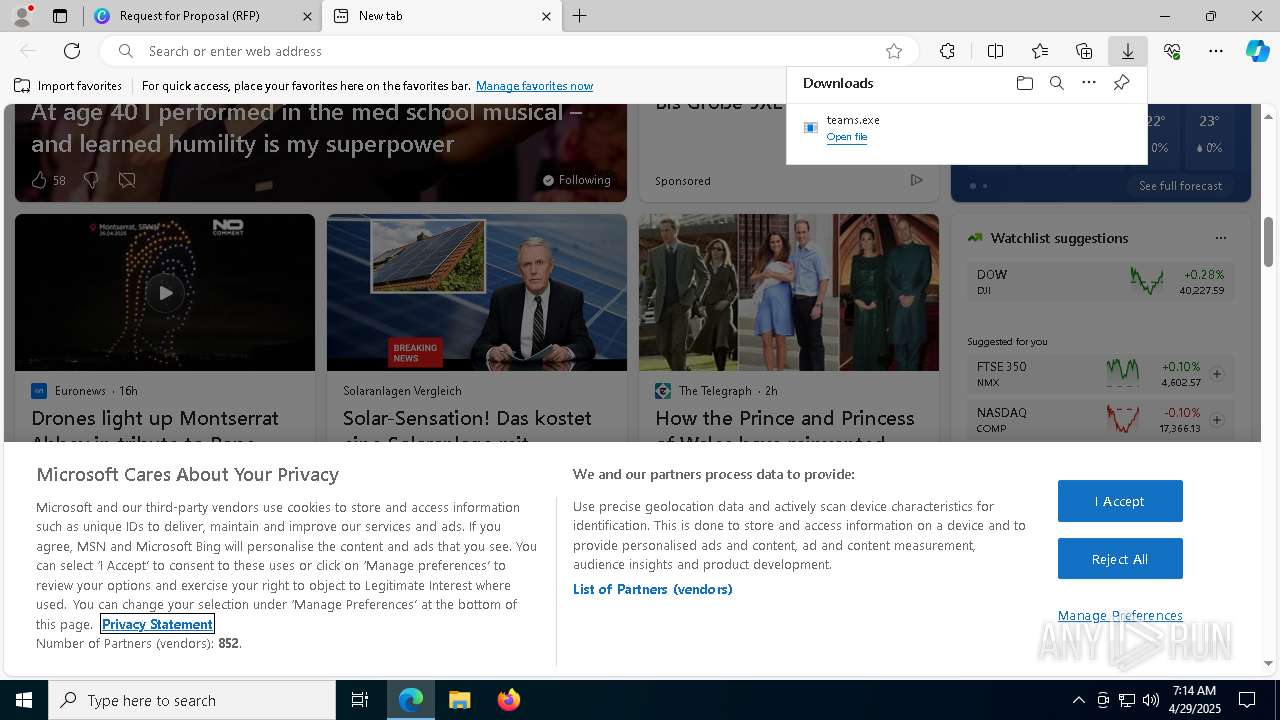
Task: Open the volume control icon
Action: point(1151,700)
